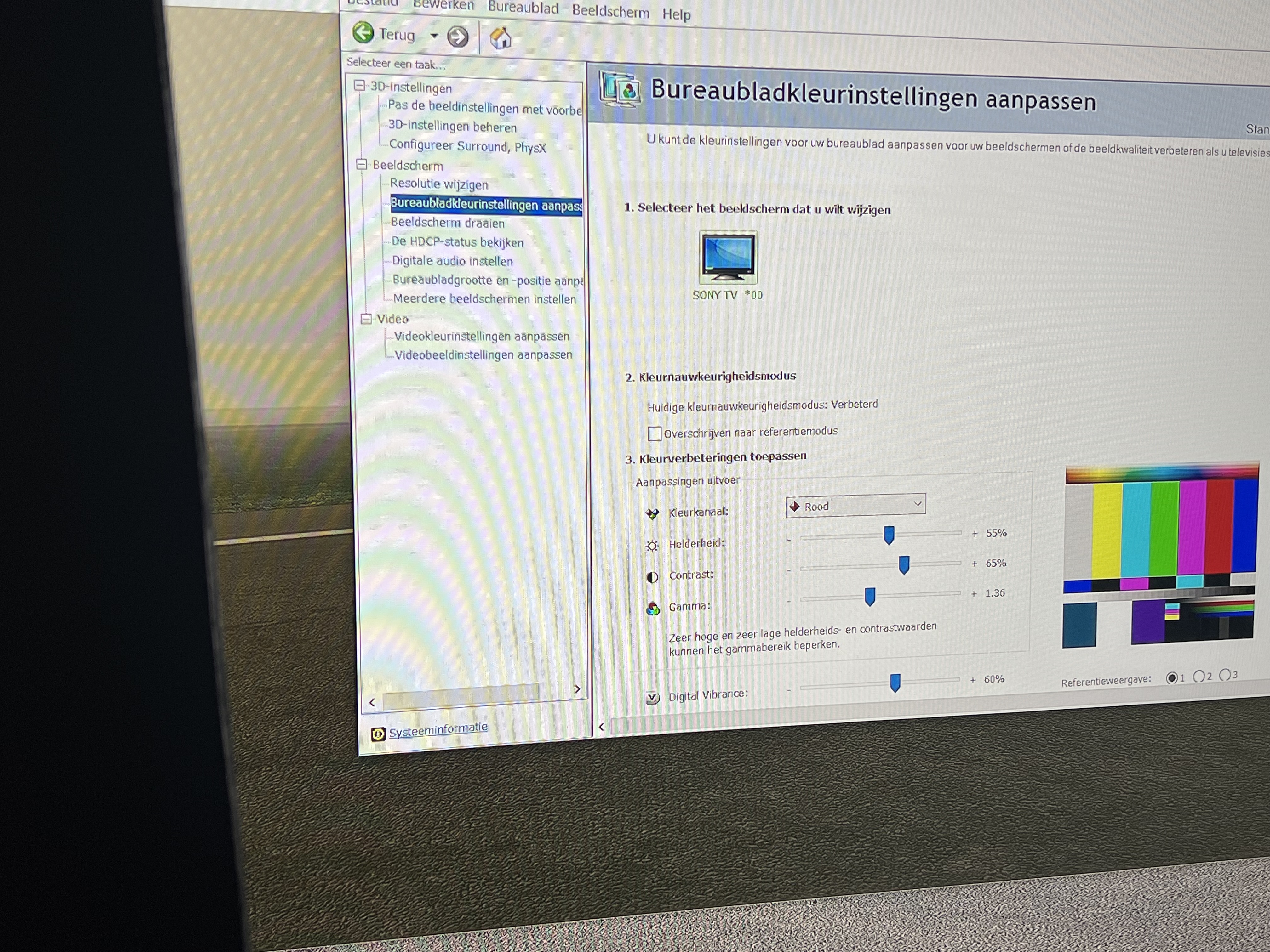Click the Systeeminformatie icon
The image size is (1270, 952).
378,734
